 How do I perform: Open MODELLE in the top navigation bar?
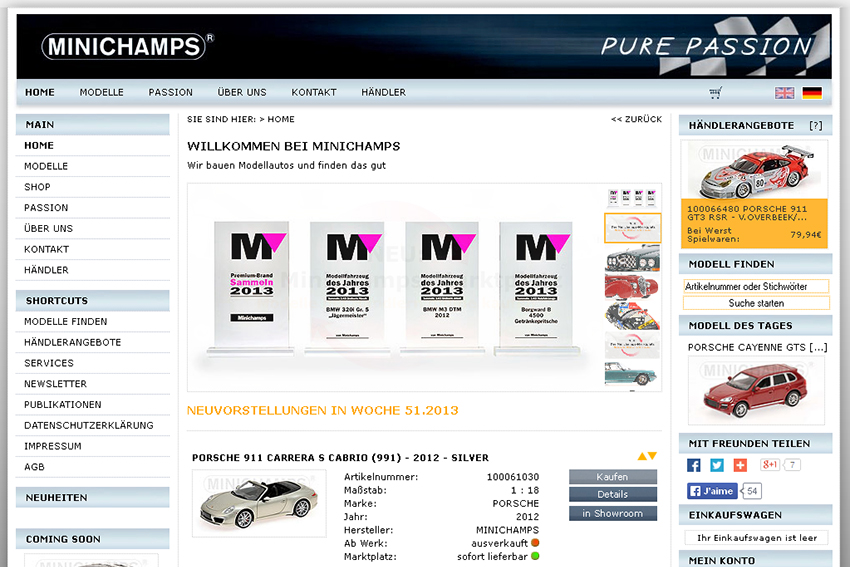(x=101, y=92)
